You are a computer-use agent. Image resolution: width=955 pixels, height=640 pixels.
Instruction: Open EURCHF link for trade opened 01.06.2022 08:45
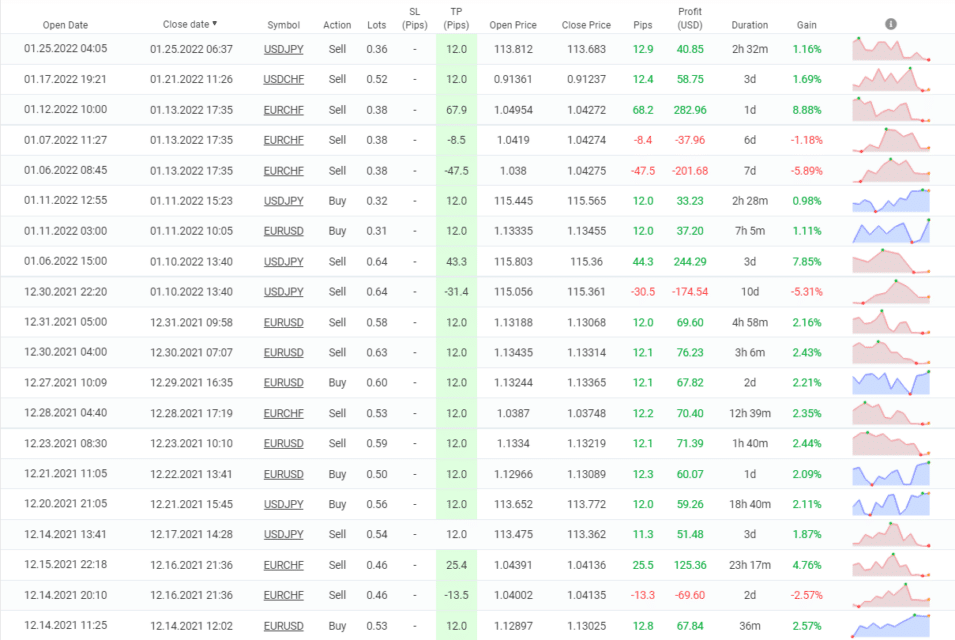[x=283, y=171]
